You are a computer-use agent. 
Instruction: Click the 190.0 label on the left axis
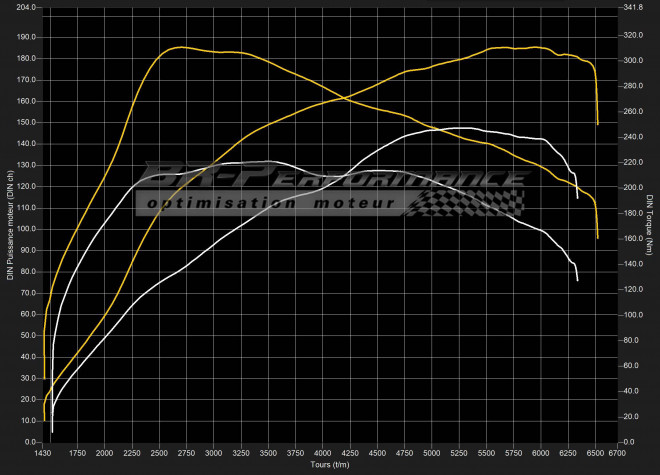[26, 37]
